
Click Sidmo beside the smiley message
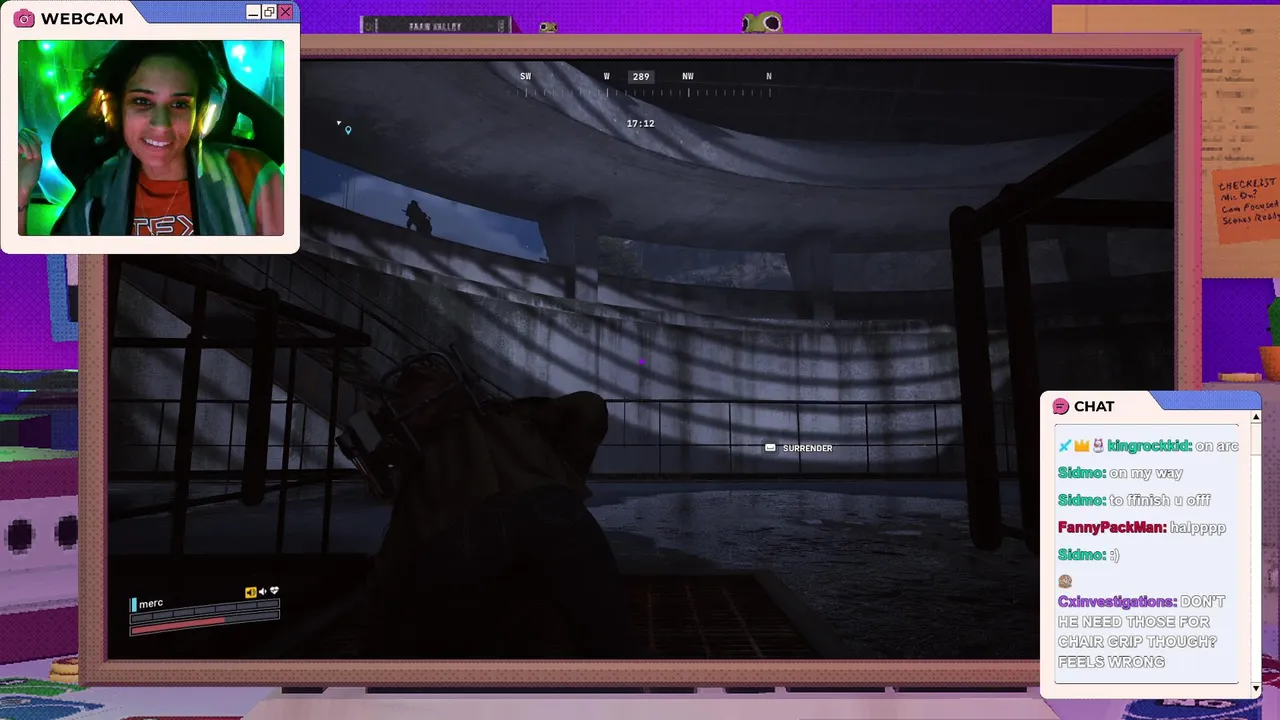coord(1082,554)
